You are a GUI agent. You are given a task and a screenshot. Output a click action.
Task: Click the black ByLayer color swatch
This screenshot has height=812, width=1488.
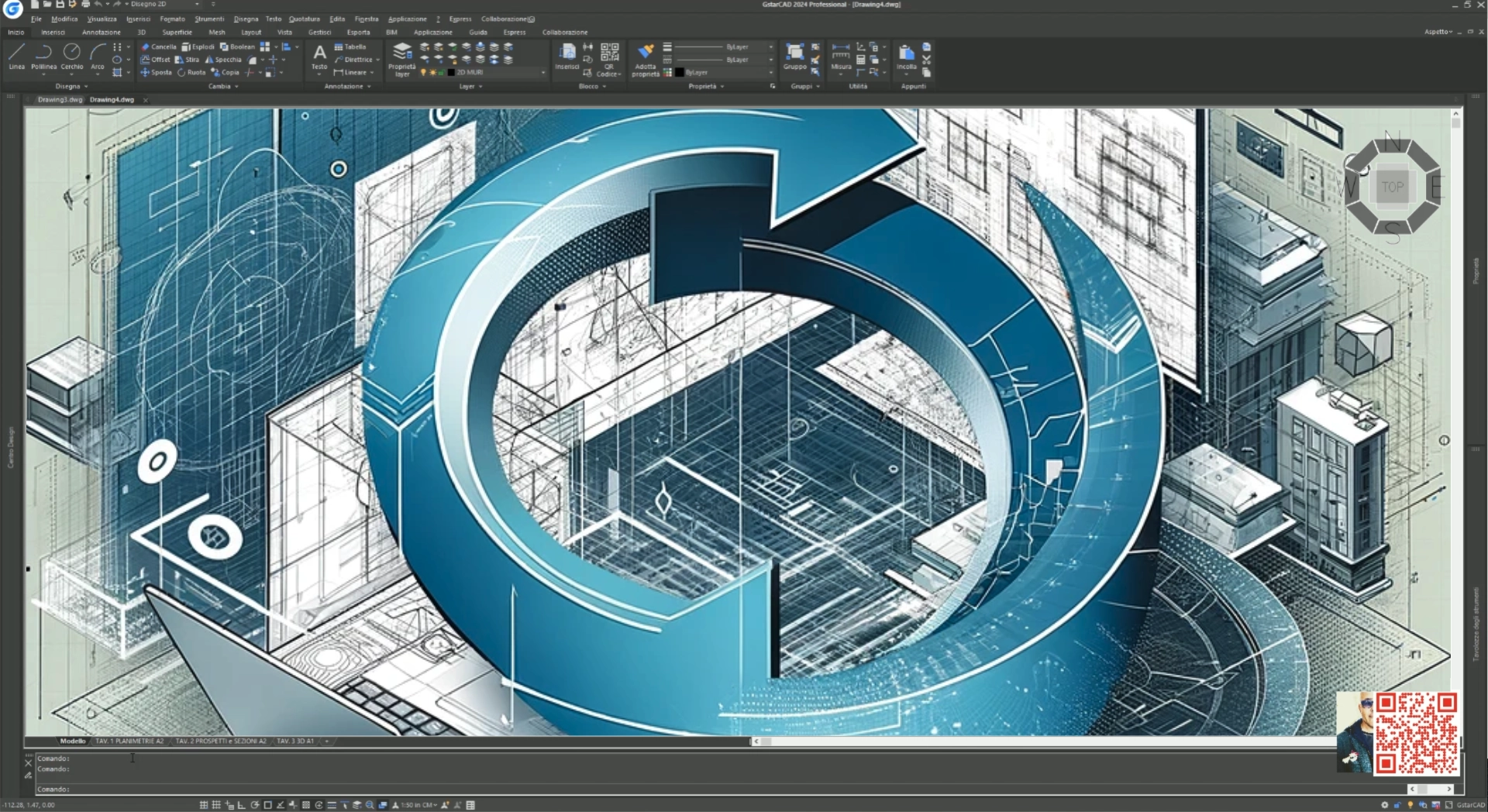pos(679,73)
